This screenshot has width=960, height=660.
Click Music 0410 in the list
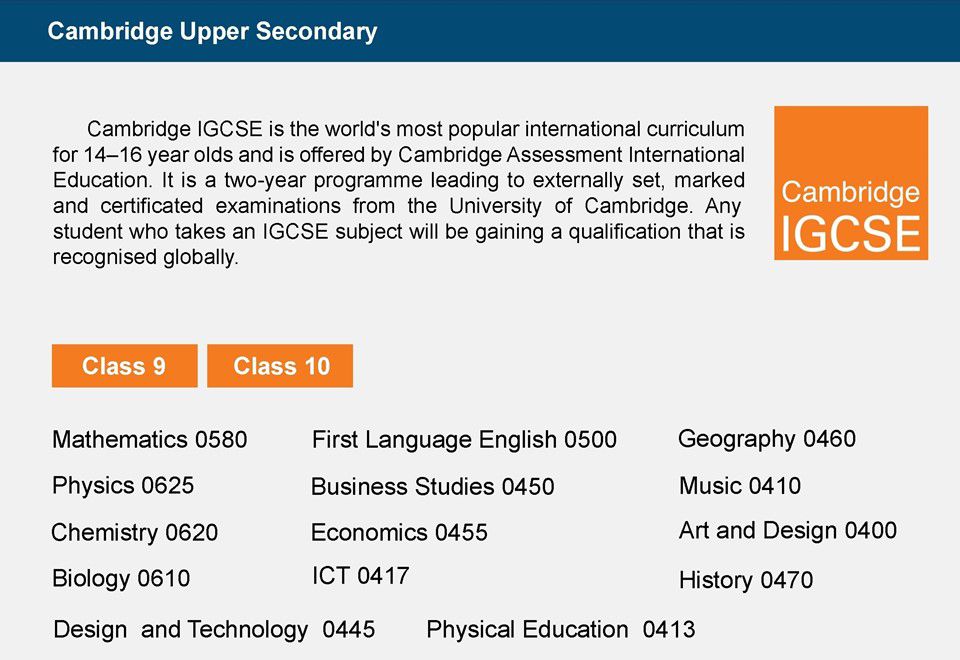[x=740, y=486]
